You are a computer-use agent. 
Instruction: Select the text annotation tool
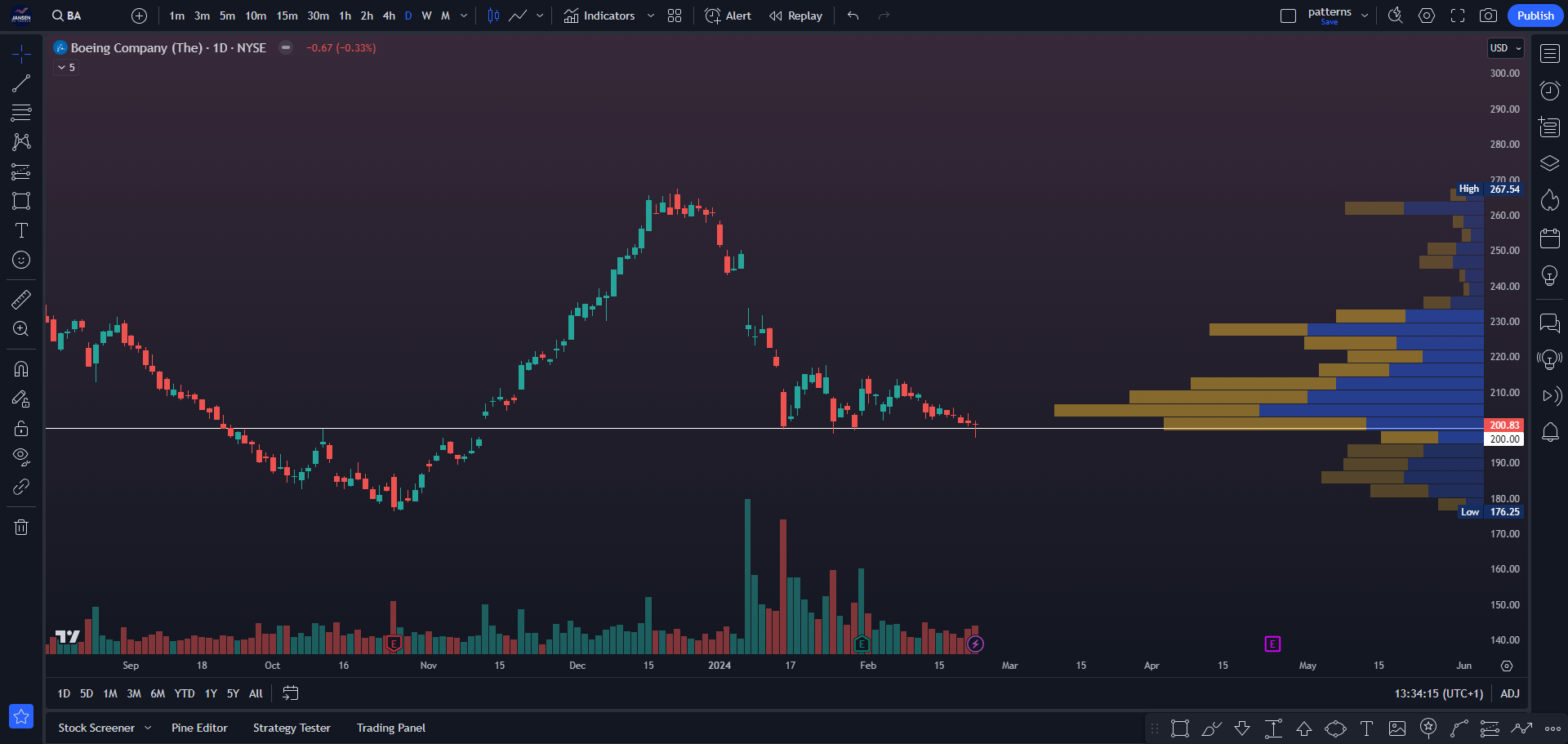pos(21,230)
